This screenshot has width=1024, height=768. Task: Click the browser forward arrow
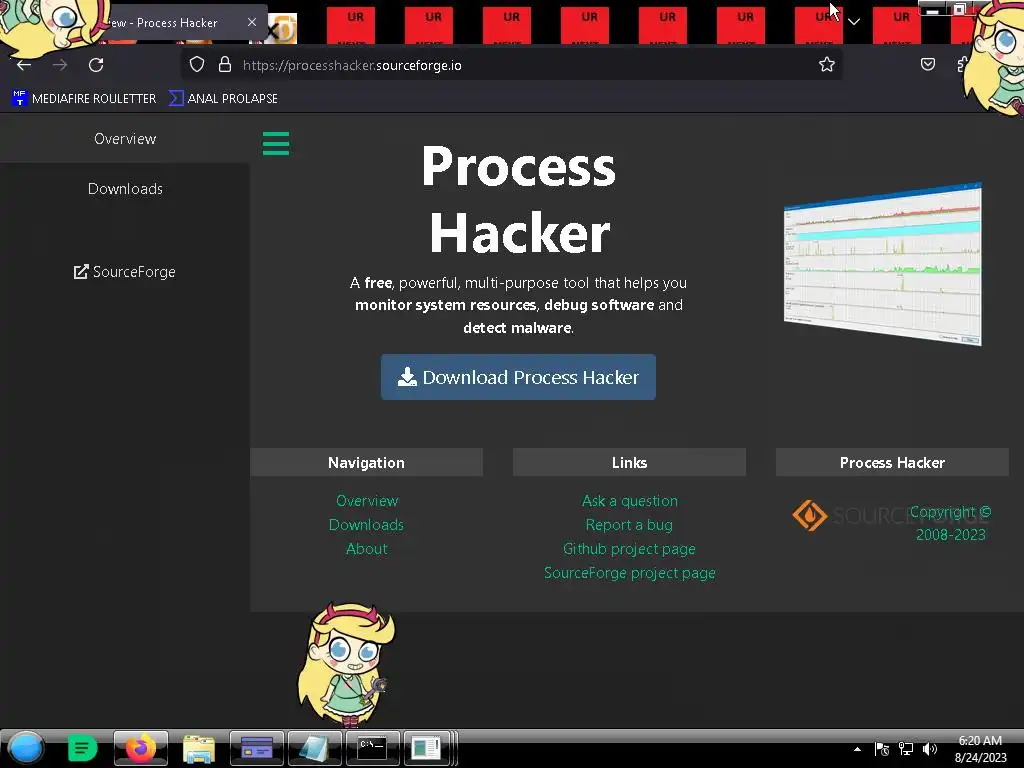coord(60,65)
